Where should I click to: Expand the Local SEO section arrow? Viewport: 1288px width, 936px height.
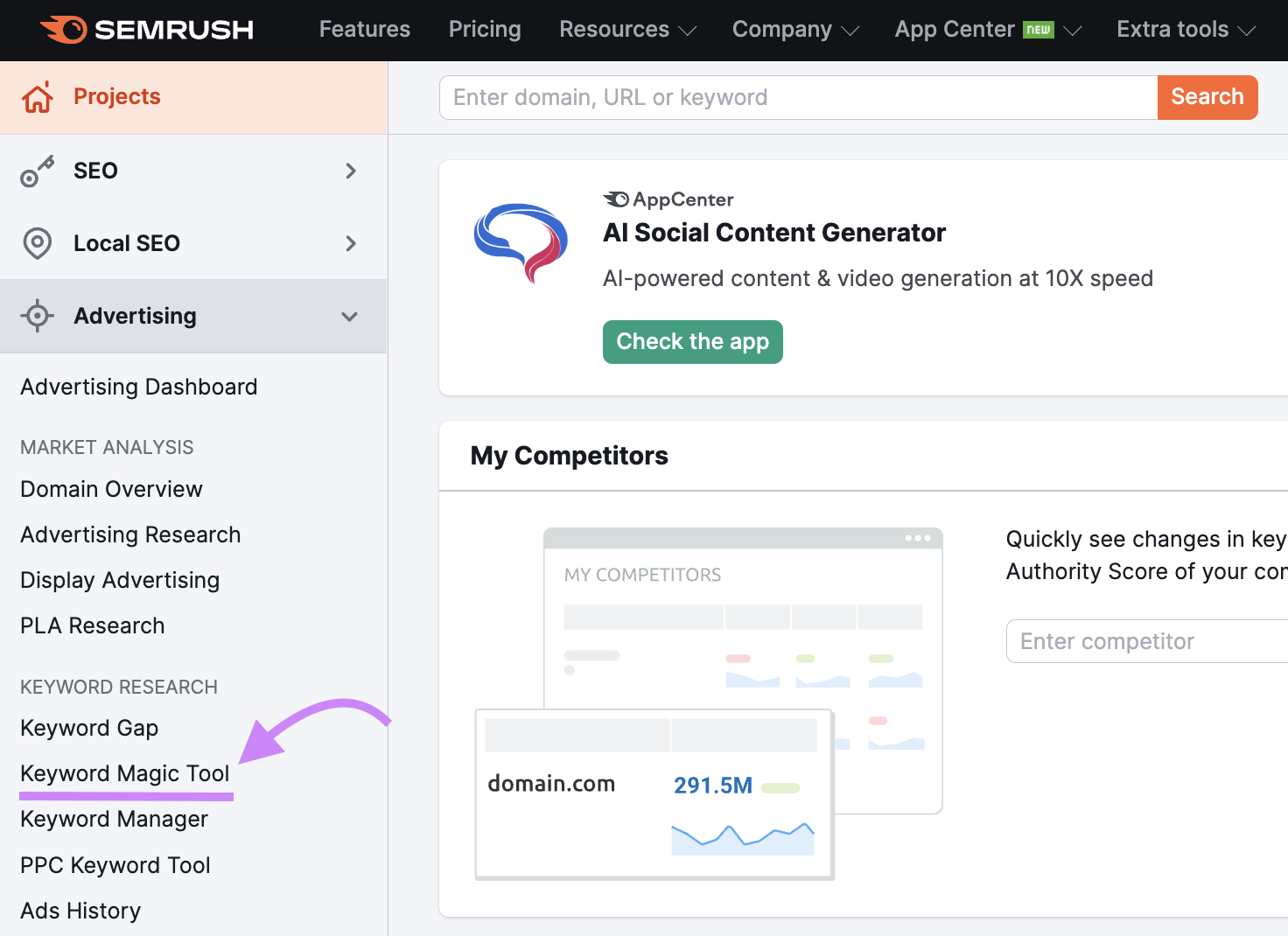[351, 243]
